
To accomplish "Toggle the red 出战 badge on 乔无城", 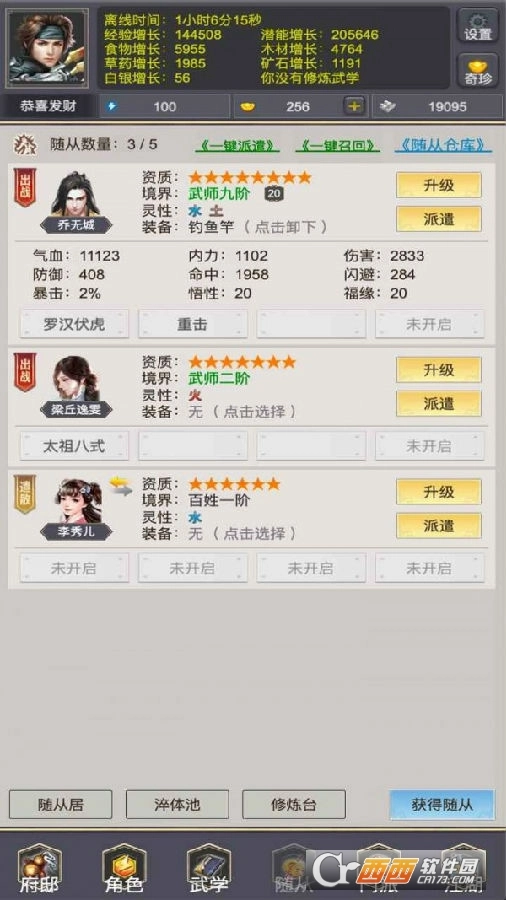I will click(25, 187).
